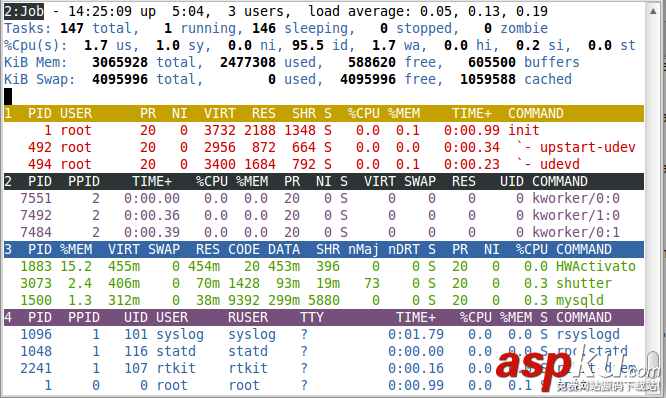Screen dimensions: 666x398
Task: Click TIME+ value 0:00.34 of upstart-udev
Action: click(x=471, y=147)
